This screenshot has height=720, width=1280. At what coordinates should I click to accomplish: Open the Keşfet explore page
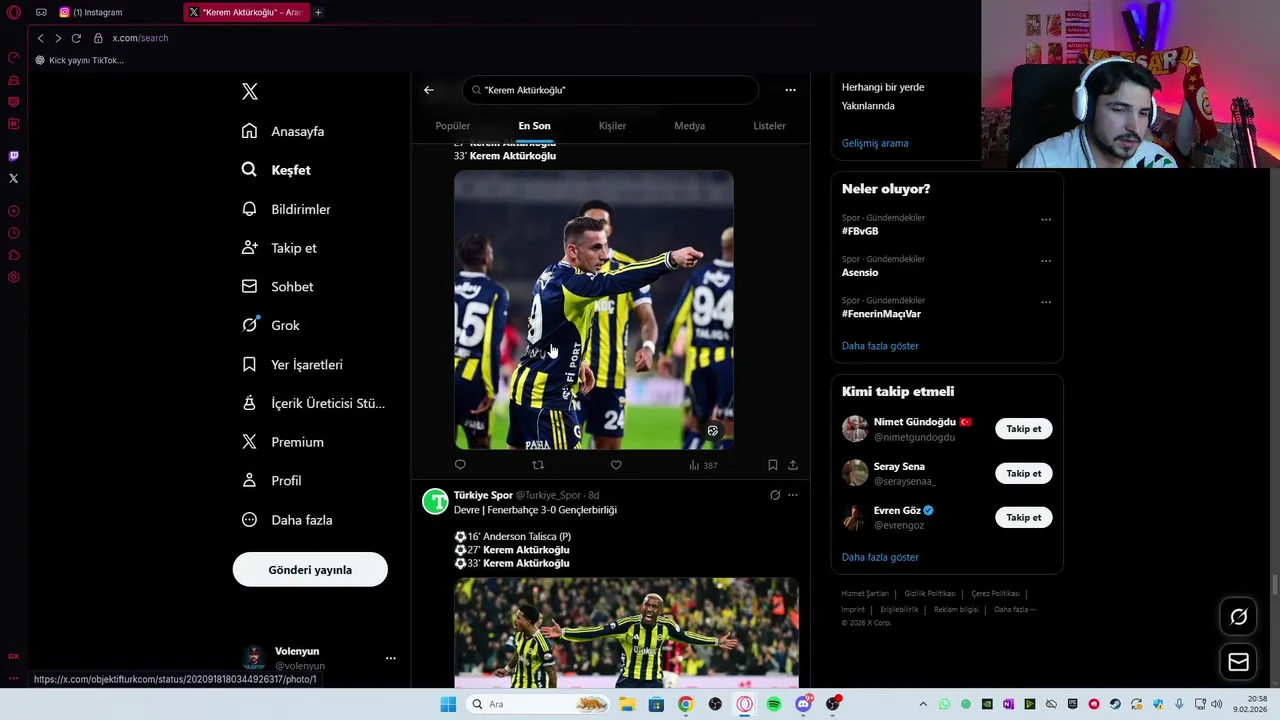coord(277,170)
